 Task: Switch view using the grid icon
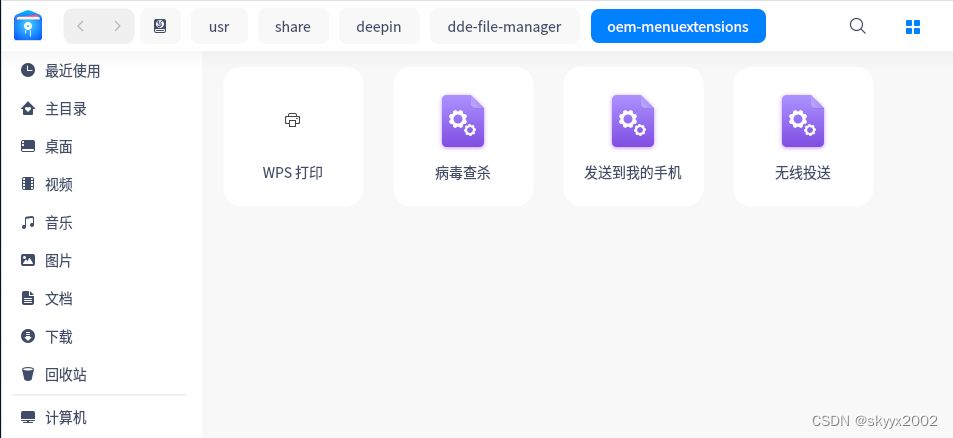[912, 27]
